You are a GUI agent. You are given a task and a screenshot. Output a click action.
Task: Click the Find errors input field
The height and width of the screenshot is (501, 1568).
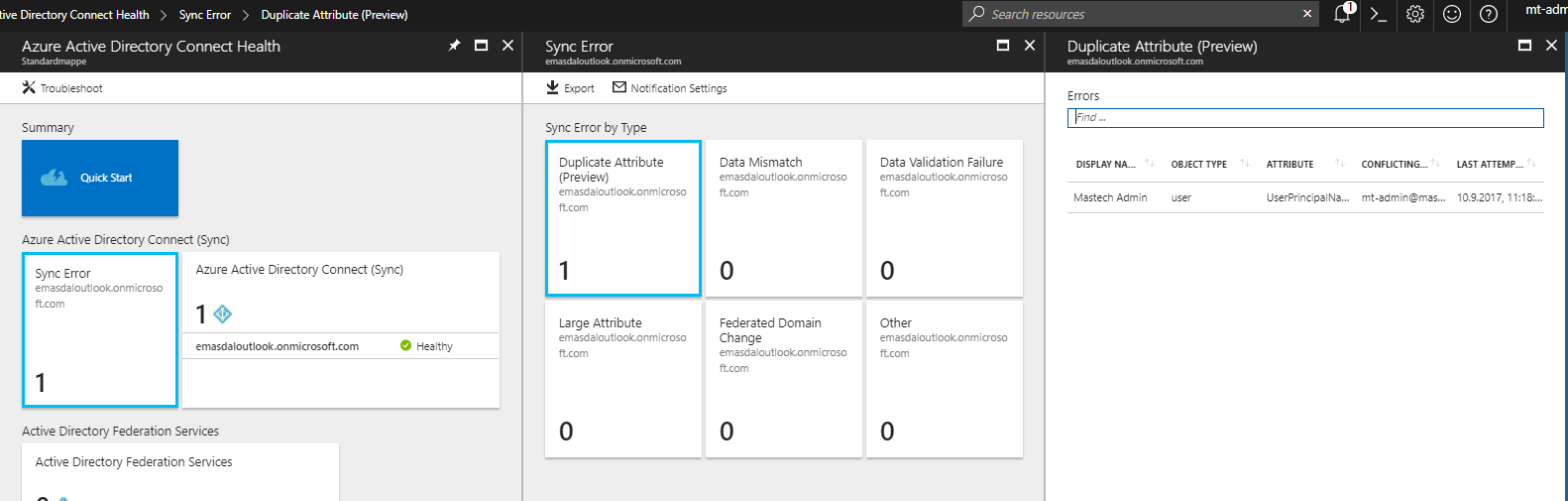1304,117
